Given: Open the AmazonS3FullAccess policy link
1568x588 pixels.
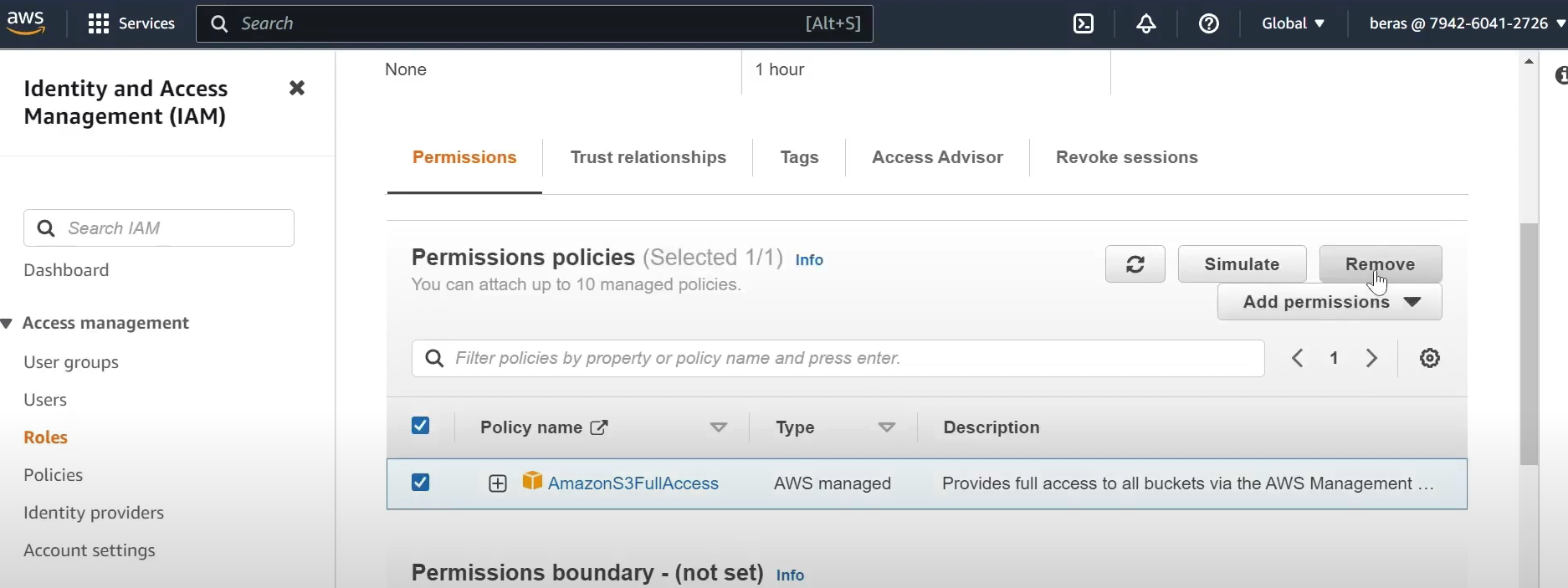Looking at the screenshot, I should tap(633, 483).
